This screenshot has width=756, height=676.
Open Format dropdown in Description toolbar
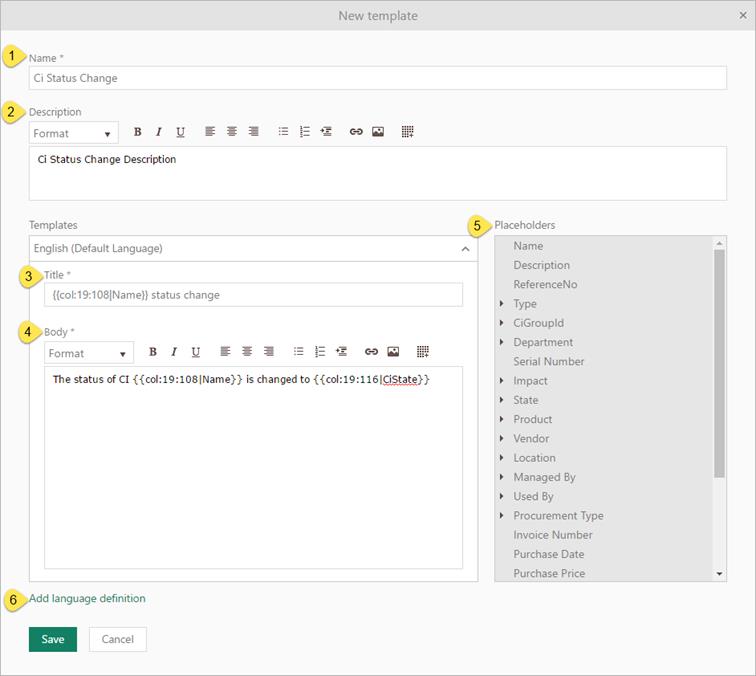[x=73, y=133]
